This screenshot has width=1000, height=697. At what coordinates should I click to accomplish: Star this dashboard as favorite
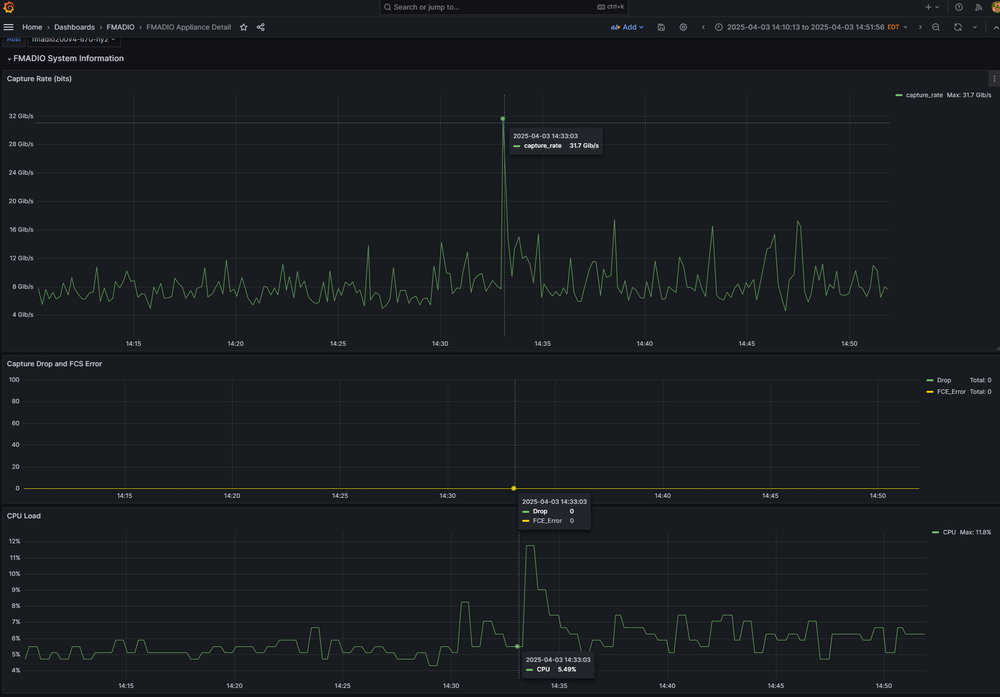tap(244, 27)
